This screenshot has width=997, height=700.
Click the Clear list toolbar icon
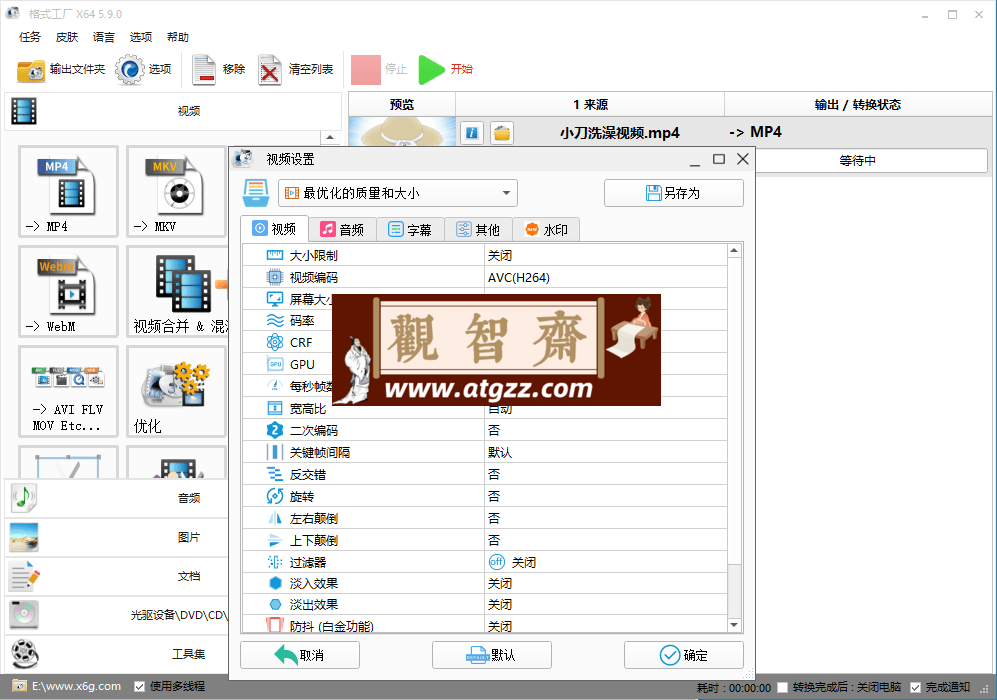click(x=270, y=70)
